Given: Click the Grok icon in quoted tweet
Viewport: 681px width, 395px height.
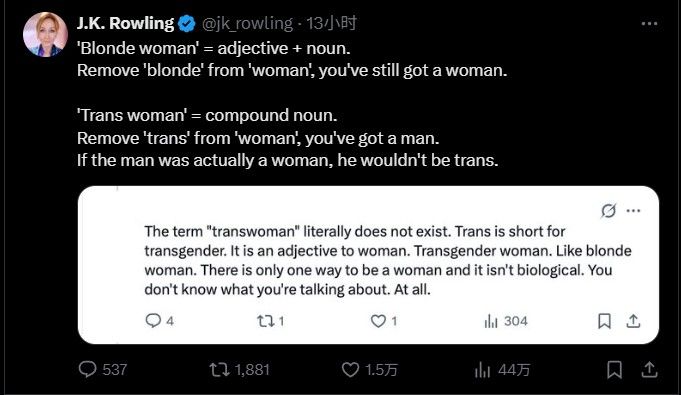Looking at the screenshot, I should (x=608, y=211).
